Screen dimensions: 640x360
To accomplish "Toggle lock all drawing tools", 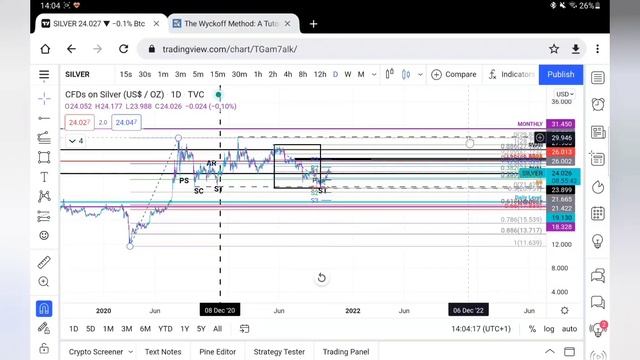I will tap(44, 348).
